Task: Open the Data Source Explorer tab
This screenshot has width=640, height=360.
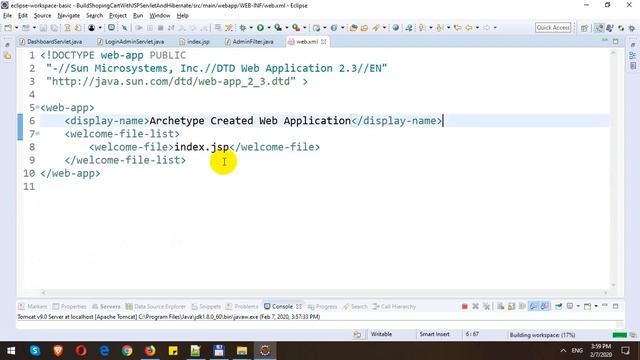Action: point(156,307)
